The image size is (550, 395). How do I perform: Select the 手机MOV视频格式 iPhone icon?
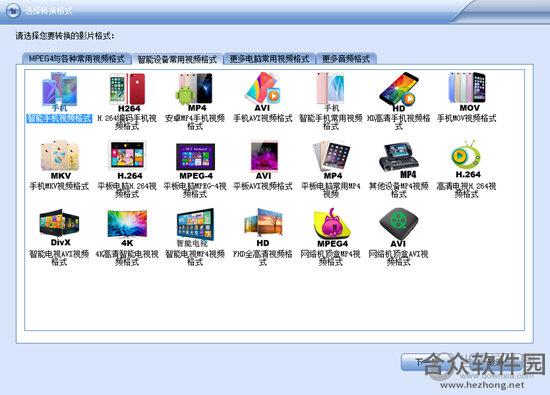tap(467, 92)
